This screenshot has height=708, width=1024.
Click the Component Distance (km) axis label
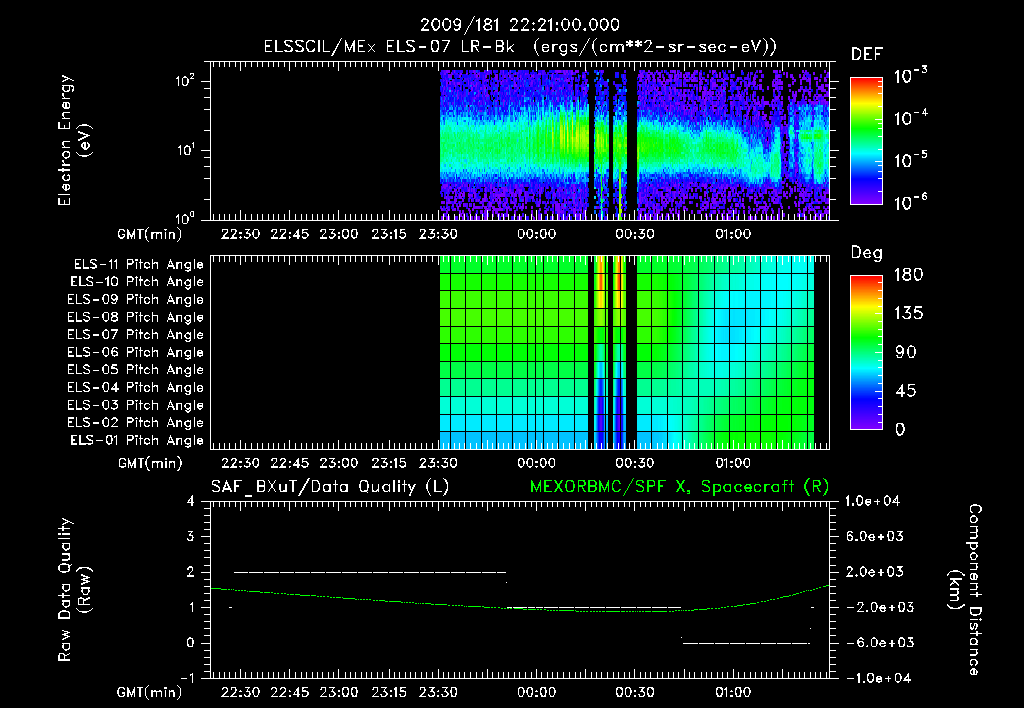pyautogui.click(x=965, y=590)
